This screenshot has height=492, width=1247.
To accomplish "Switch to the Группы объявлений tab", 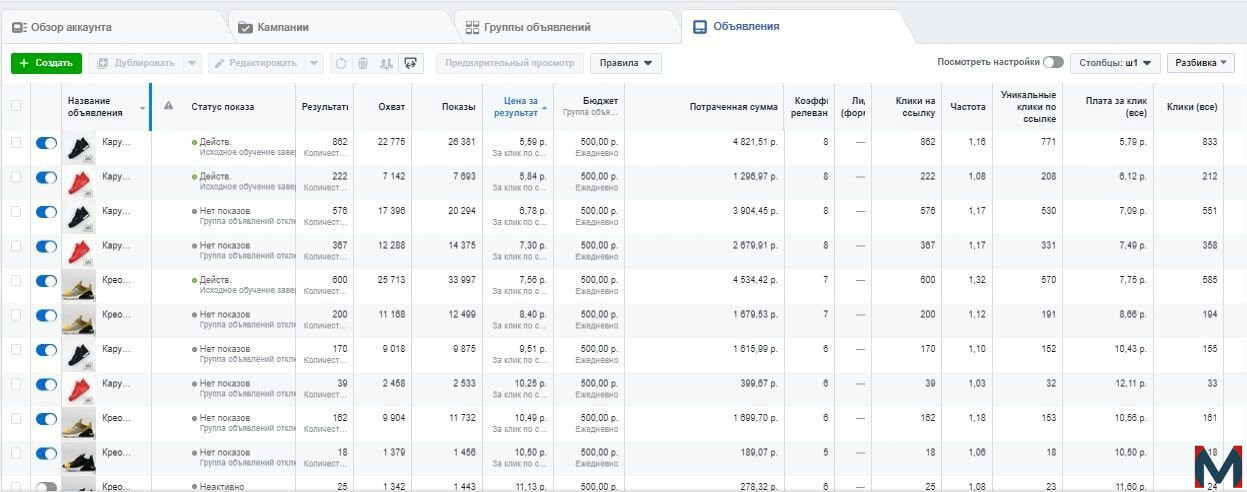I will click(567, 28).
